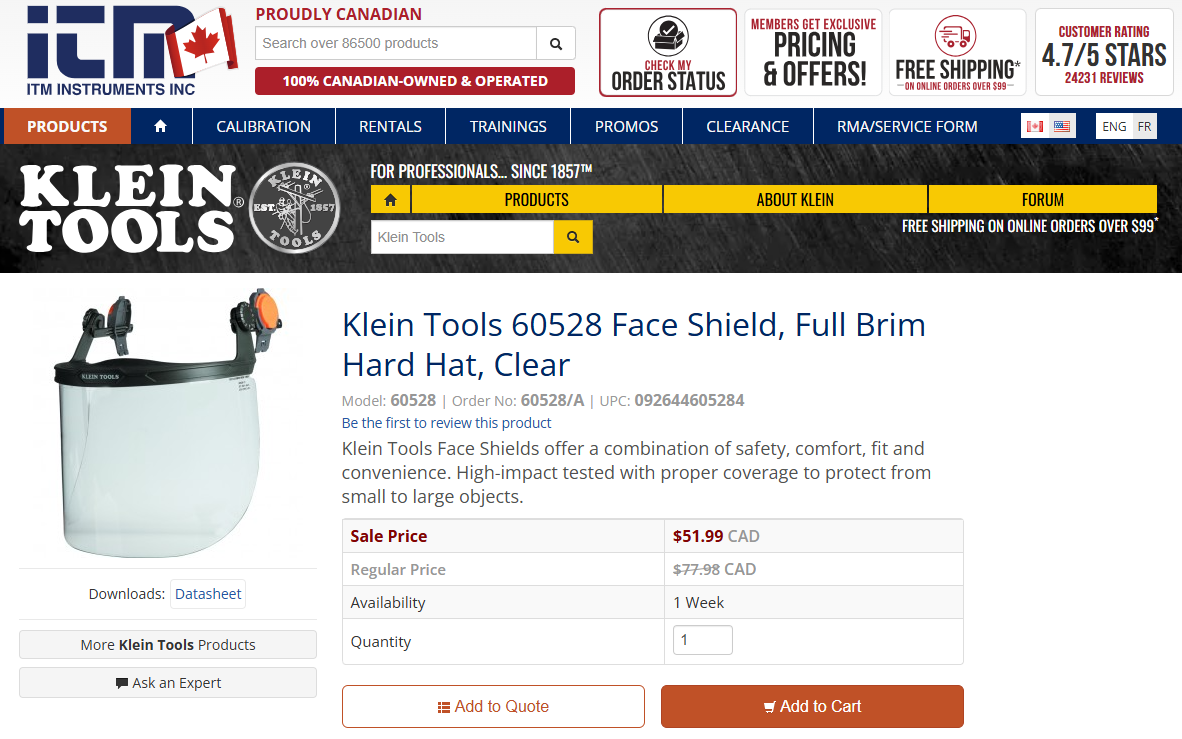Screen dimensions: 1182x739
Task: Click the search magnifier in the ITM header
Action: (556, 44)
